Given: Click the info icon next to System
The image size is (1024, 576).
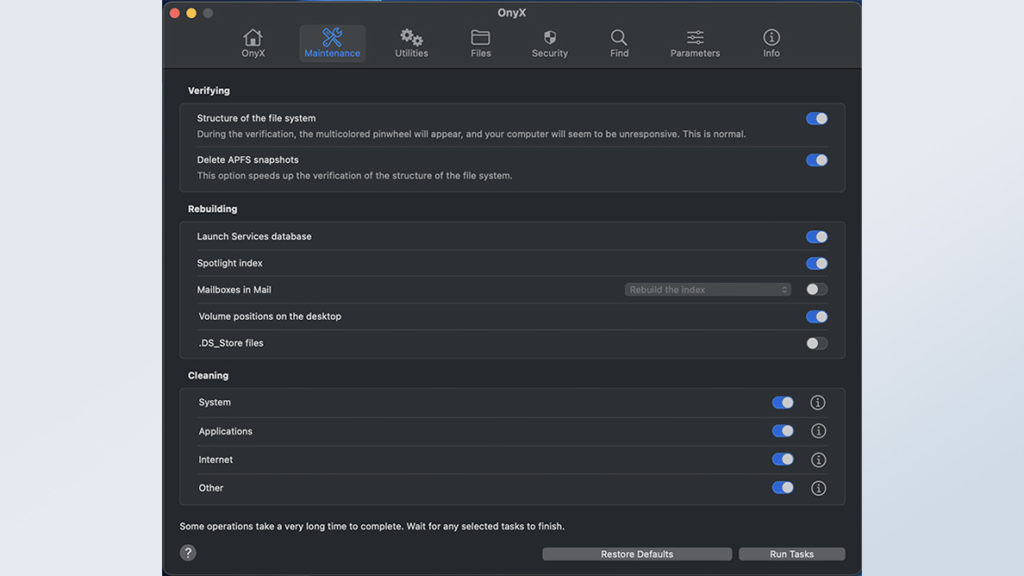Looking at the screenshot, I should click(818, 403).
